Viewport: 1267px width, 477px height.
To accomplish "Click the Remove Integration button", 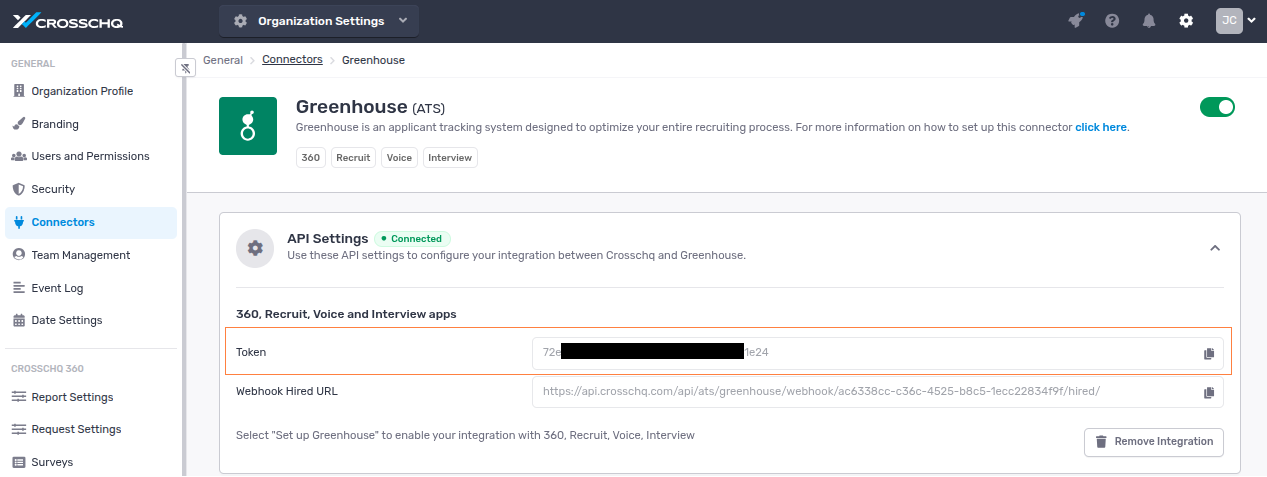I will point(1153,442).
